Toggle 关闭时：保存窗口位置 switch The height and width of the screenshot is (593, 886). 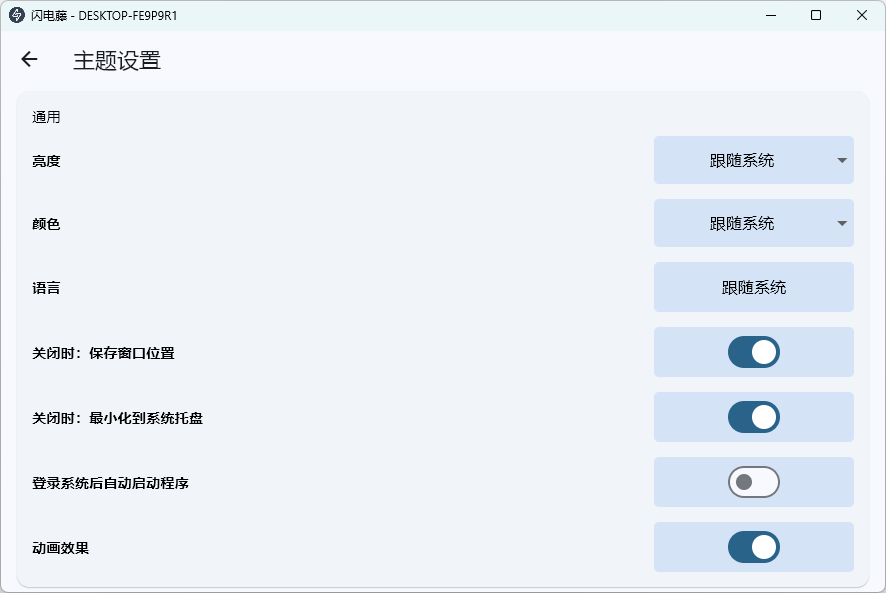(753, 352)
